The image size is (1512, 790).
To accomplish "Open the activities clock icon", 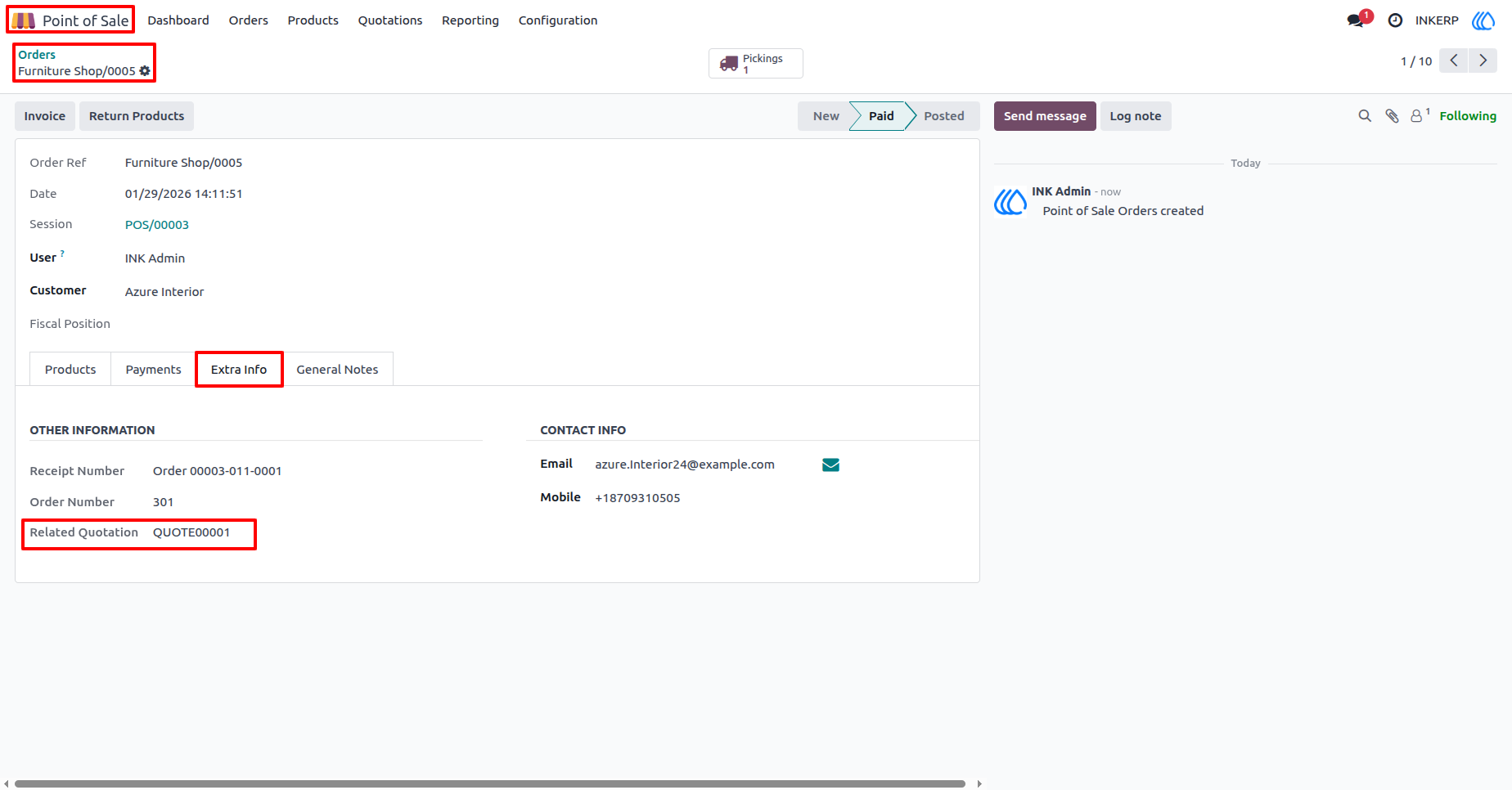I will click(1395, 20).
